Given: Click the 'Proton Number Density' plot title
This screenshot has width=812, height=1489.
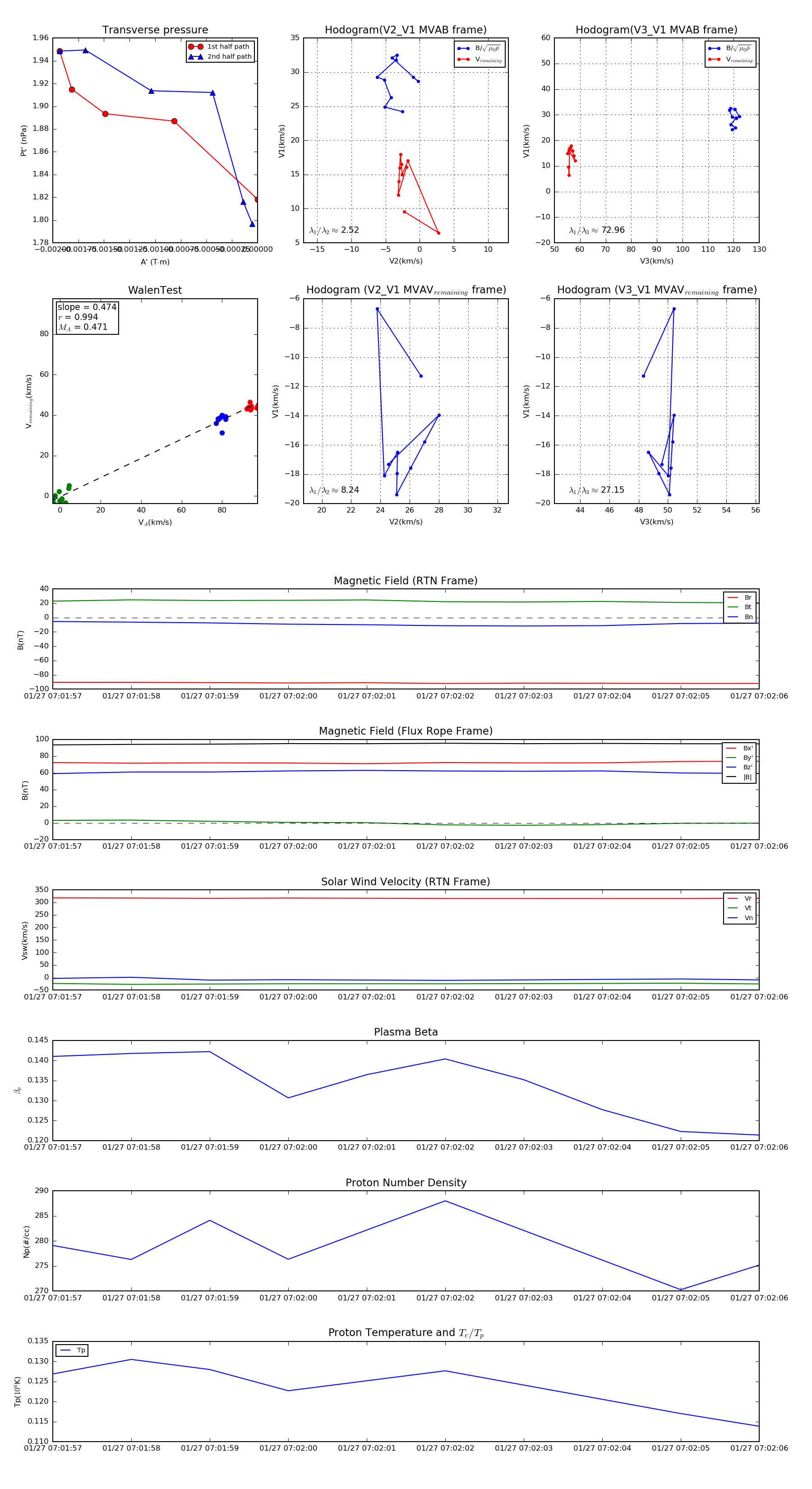Looking at the screenshot, I should coord(406,1183).
